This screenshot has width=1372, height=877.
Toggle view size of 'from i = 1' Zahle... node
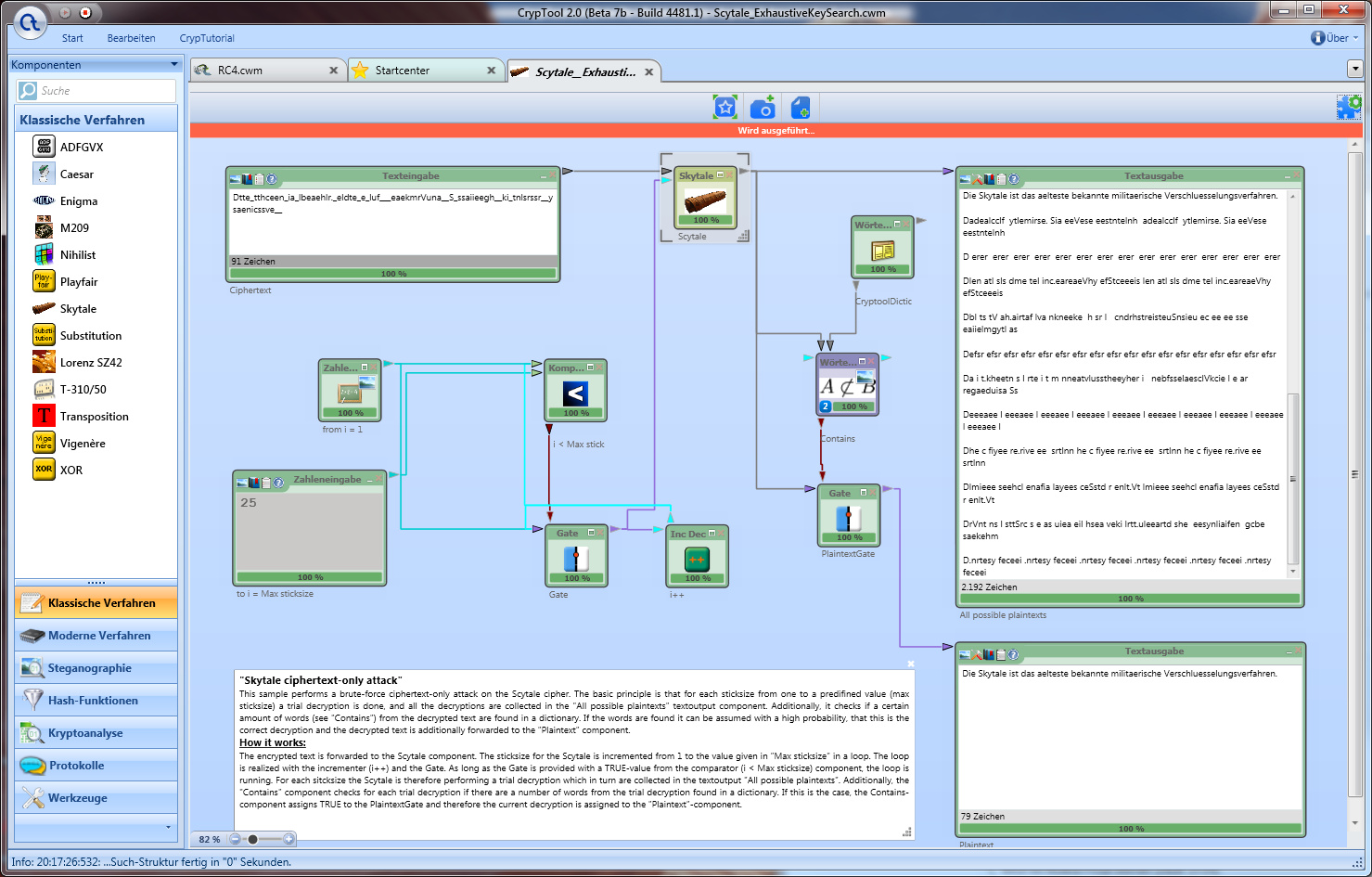(365, 368)
